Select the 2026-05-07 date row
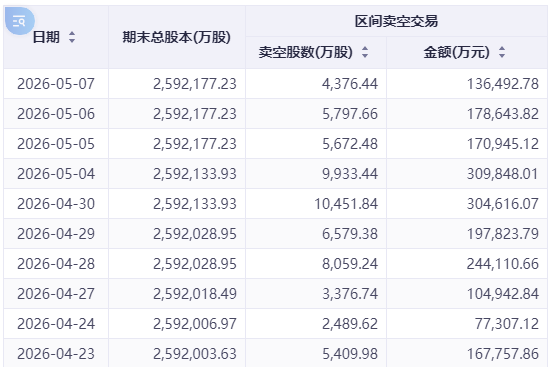 pos(275,84)
